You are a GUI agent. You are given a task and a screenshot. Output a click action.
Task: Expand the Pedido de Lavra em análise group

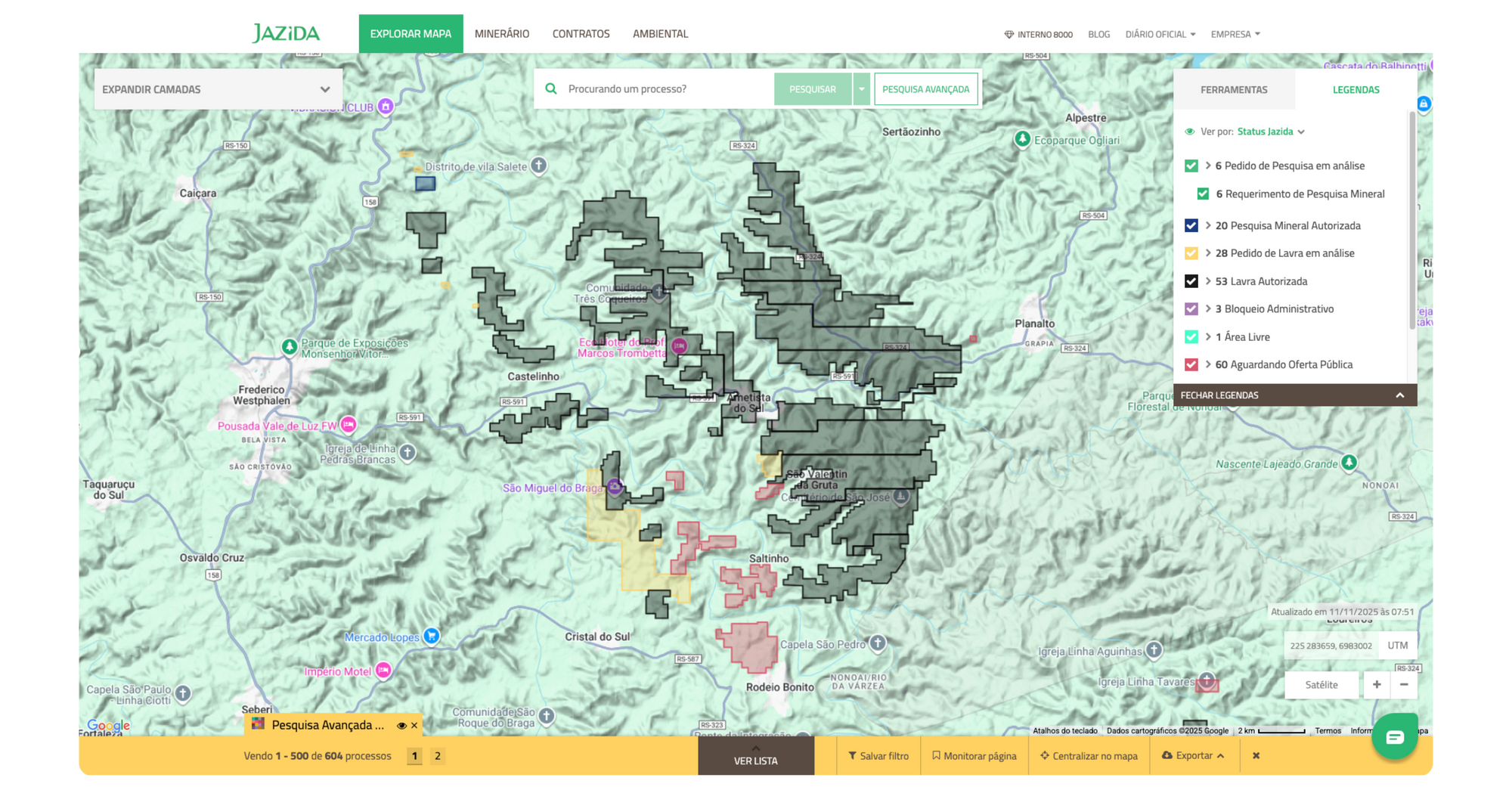tap(1208, 253)
